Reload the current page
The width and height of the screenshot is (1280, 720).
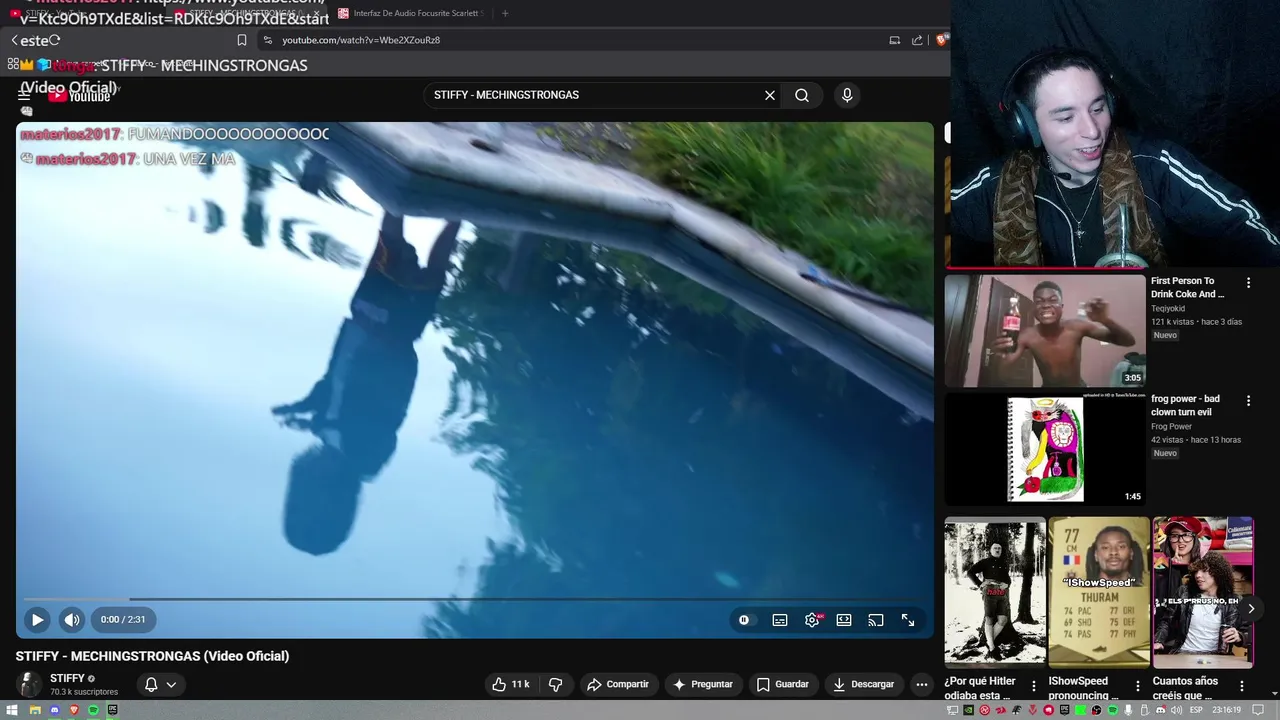click(x=54, y=40)
